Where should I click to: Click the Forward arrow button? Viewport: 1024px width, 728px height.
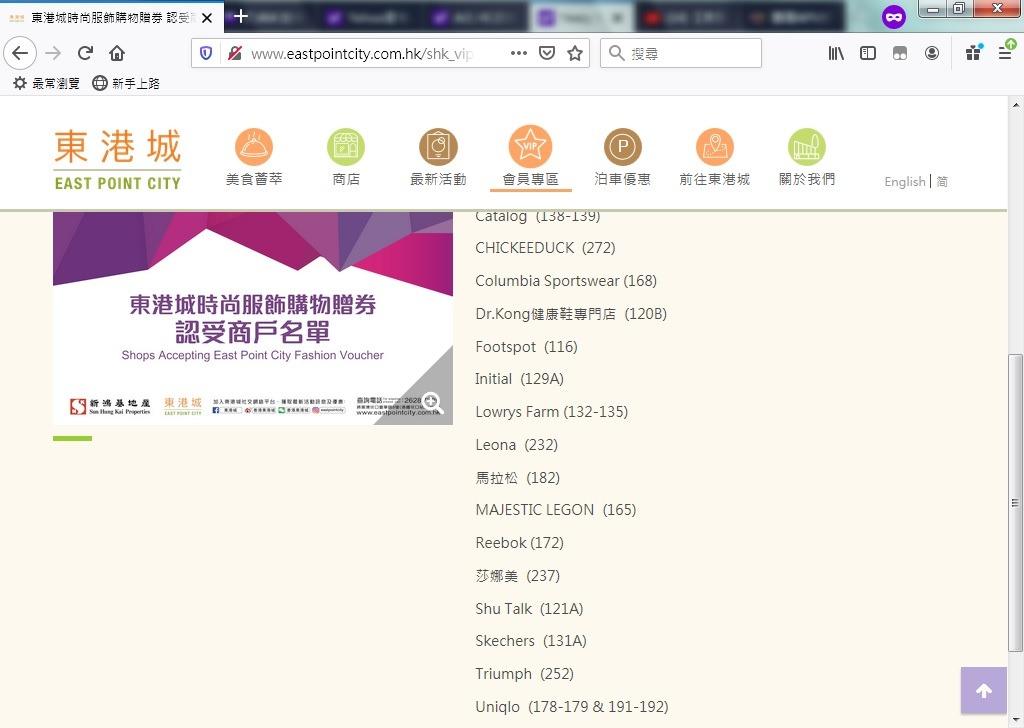54,53
